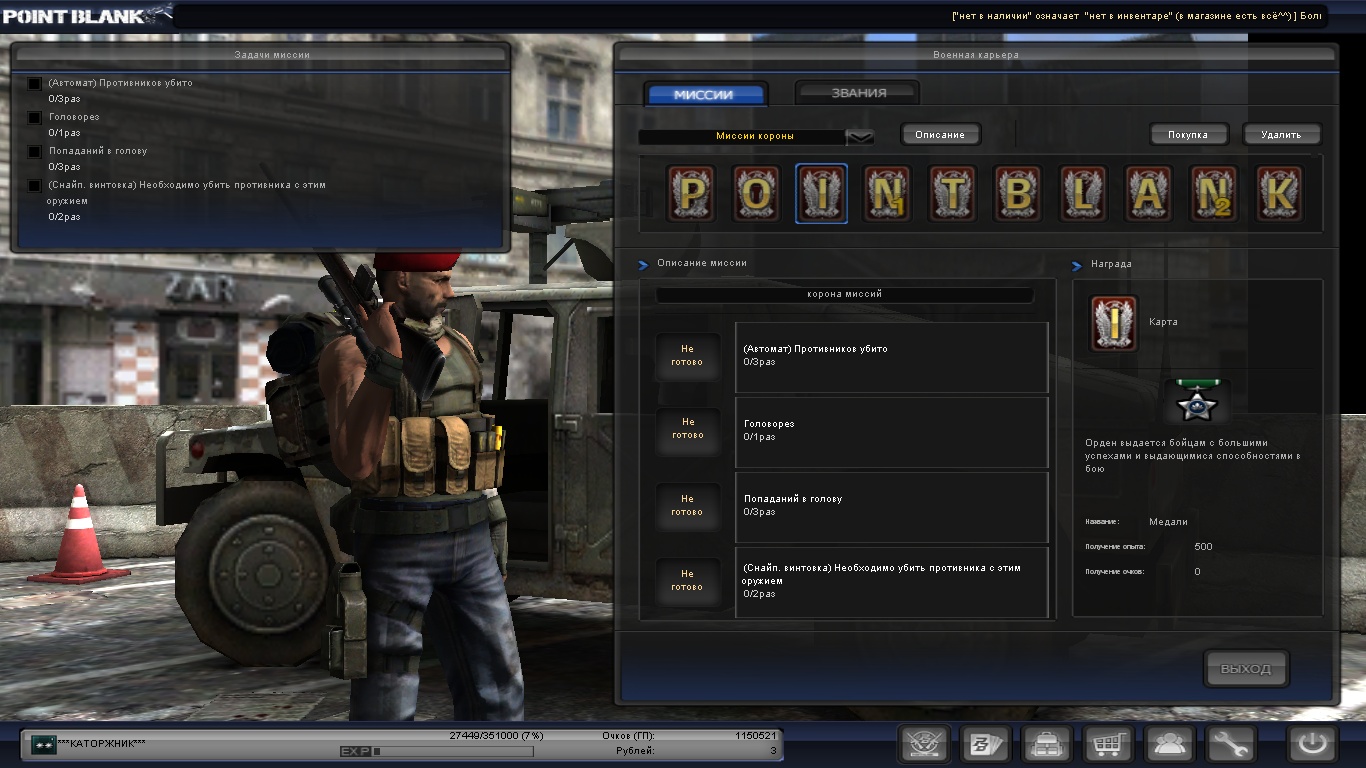
Task: Select the letter A mission card
Action: pos(1149,193)
